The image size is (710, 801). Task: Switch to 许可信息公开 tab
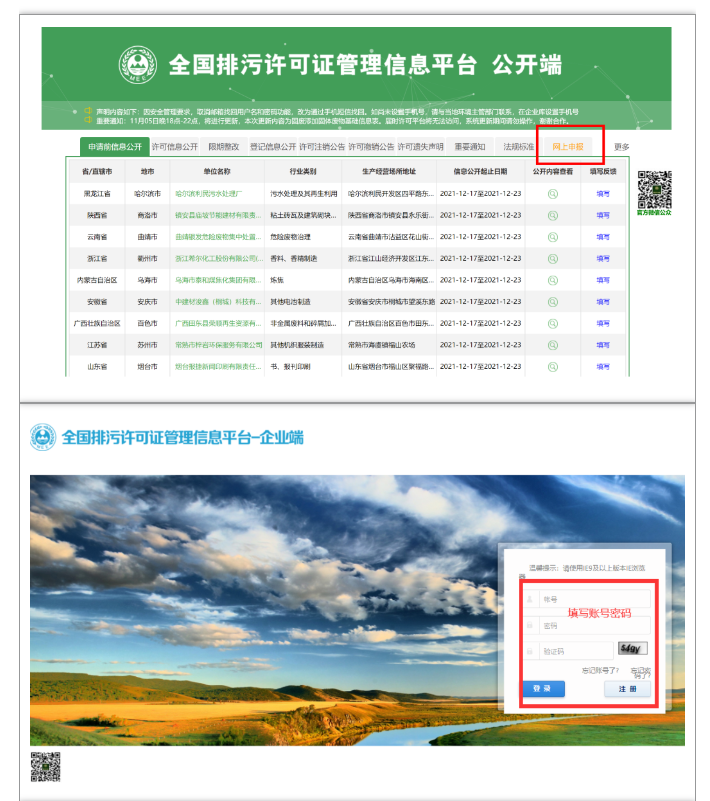tap(175, 147)
